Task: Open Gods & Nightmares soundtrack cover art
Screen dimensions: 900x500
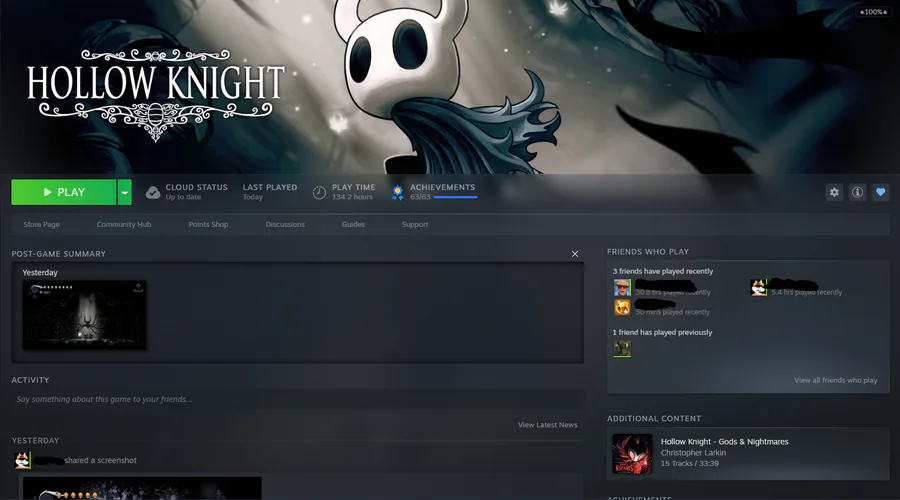Action: pyautogui.click(x=632, y=454)
